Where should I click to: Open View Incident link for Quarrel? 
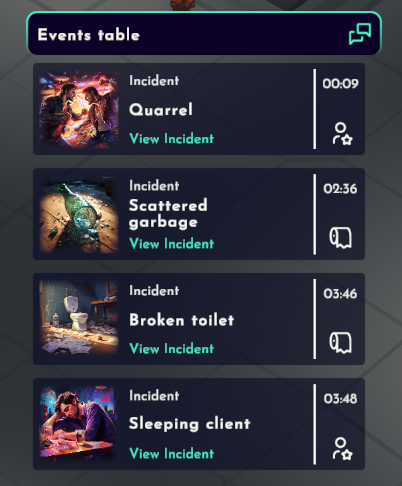pos(171,139)
